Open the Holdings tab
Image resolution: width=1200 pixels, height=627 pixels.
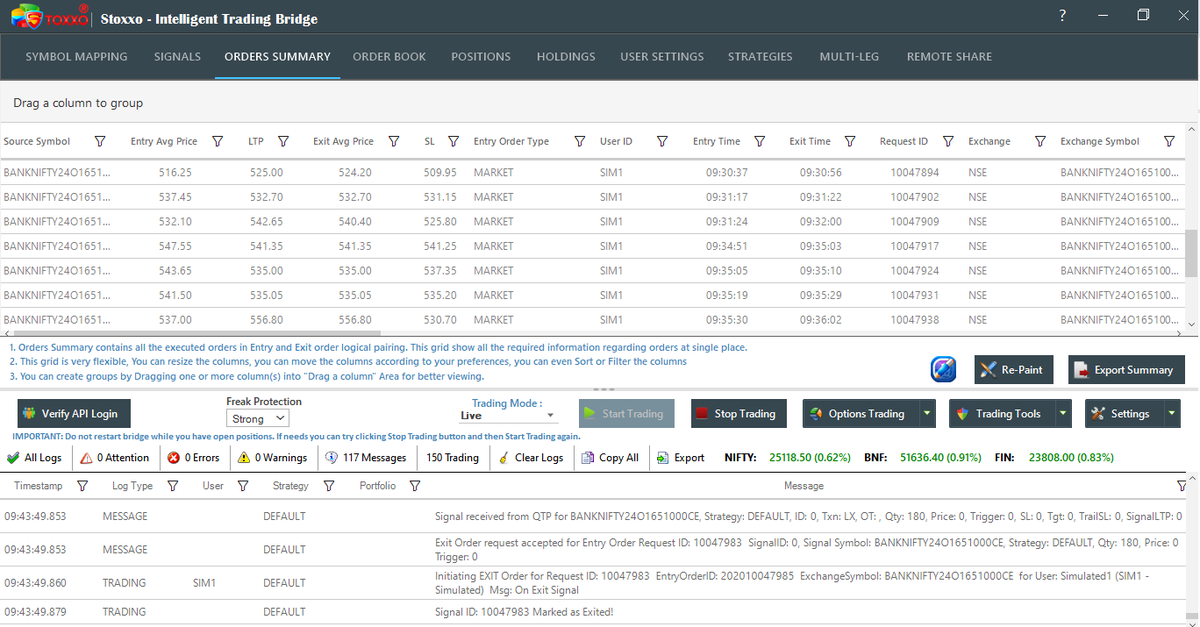click(x=566, y=57)
